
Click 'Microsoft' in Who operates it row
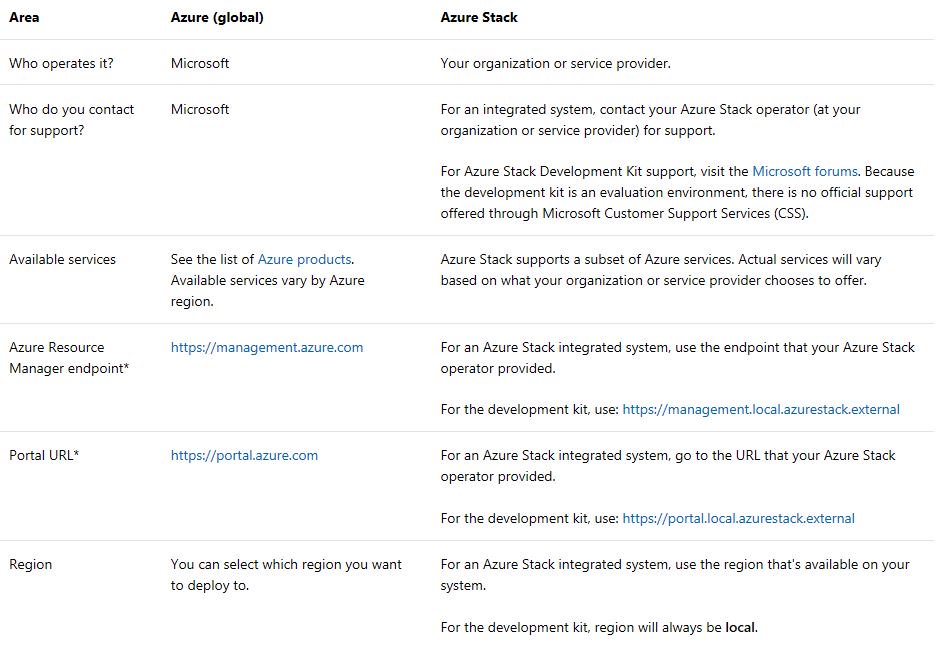(200, 64)
